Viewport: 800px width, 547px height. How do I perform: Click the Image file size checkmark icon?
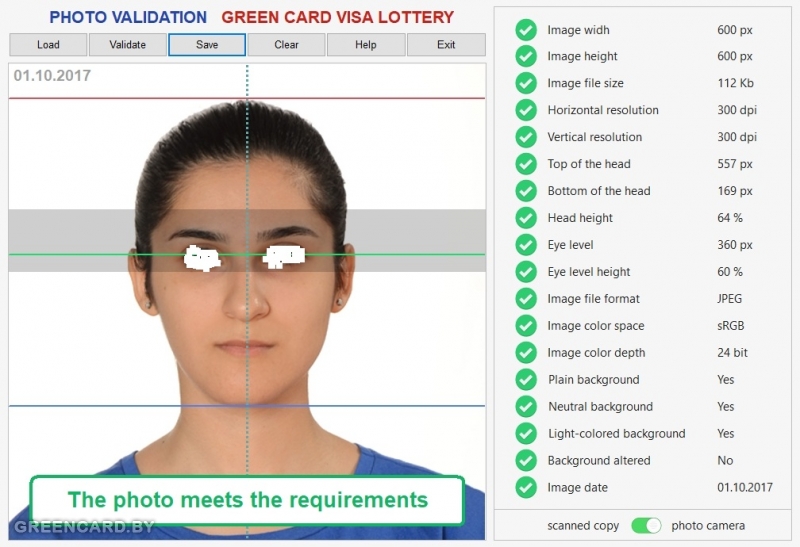pos(526,83)
